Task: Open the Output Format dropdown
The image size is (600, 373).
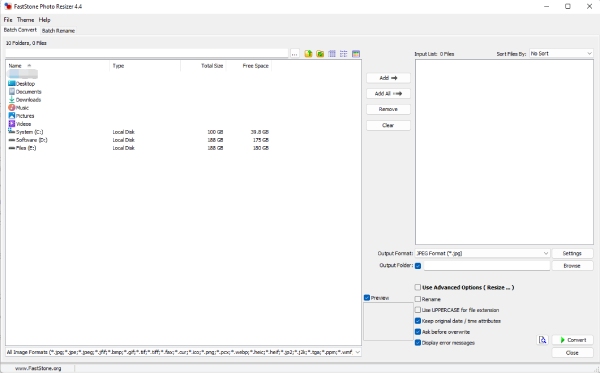Action: click(x=482, y=253)
